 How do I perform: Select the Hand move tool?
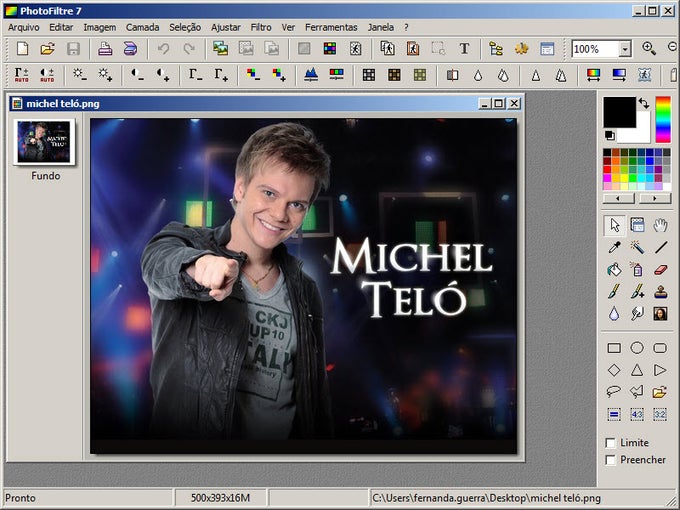click(660, 225)
